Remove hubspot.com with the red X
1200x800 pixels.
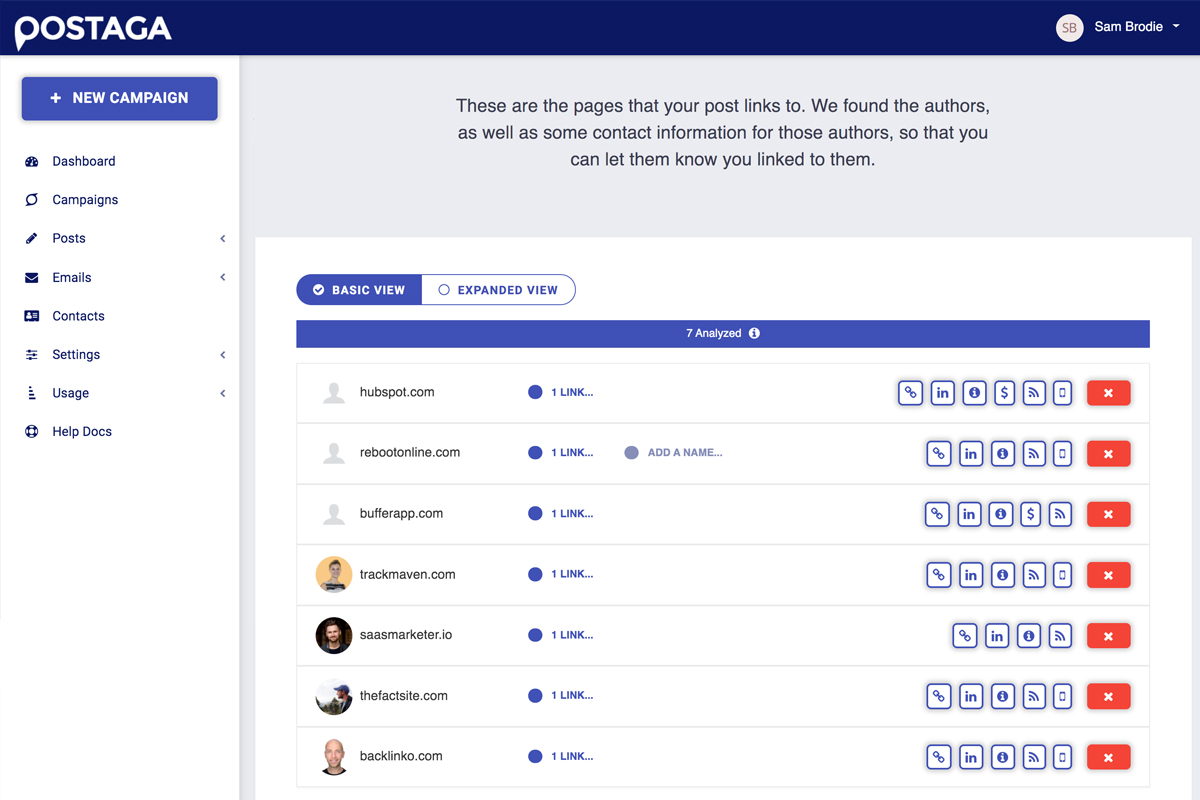[1108, 393]
